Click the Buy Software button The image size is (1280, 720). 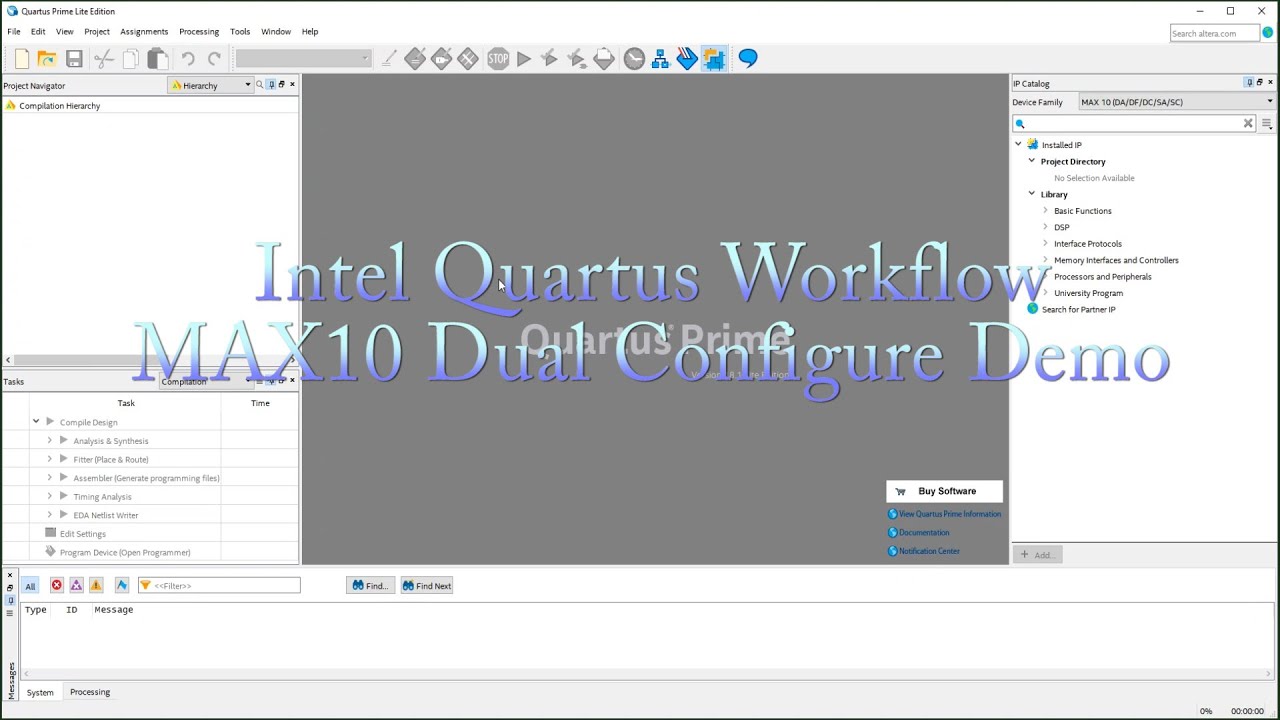944,491
